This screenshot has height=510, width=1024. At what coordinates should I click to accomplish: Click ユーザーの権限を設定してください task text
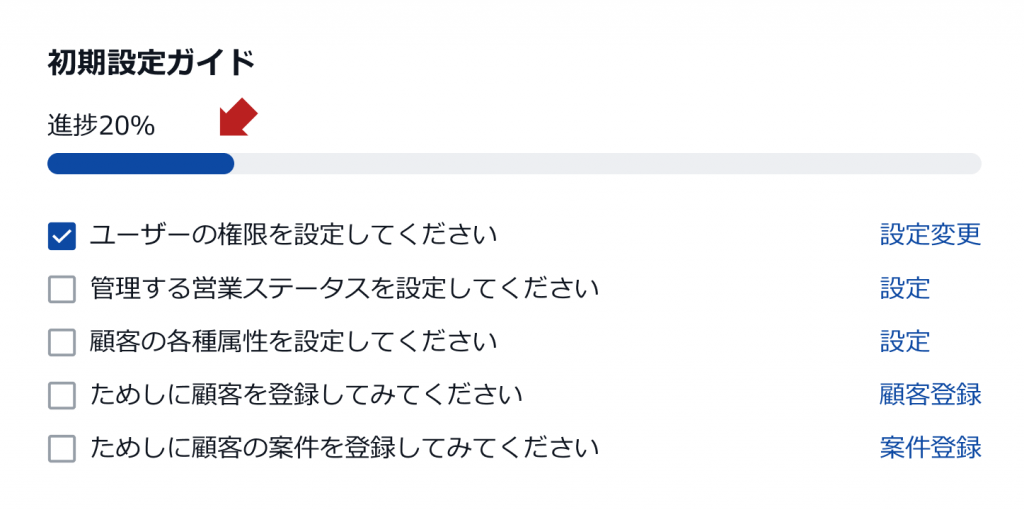click(293, 235)
